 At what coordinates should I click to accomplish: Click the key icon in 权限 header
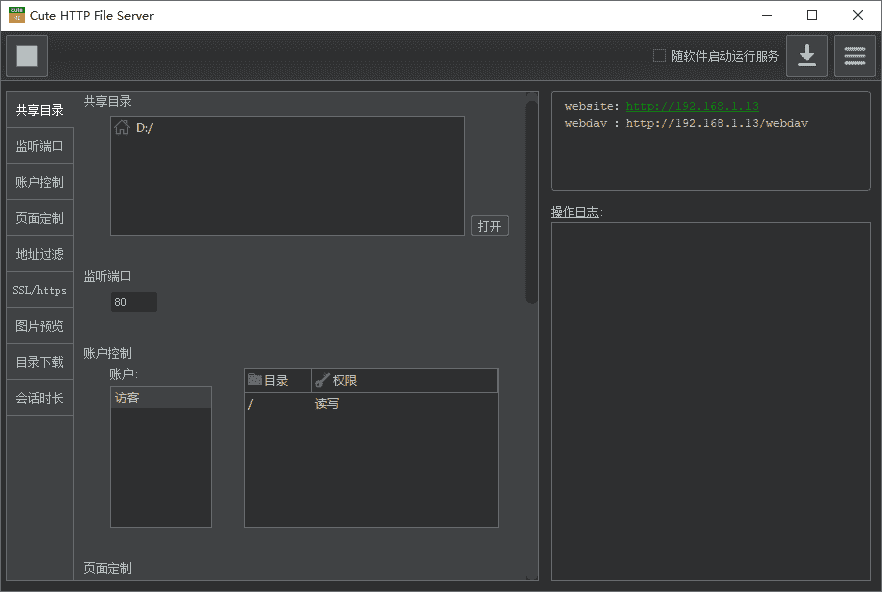point(322,380)
